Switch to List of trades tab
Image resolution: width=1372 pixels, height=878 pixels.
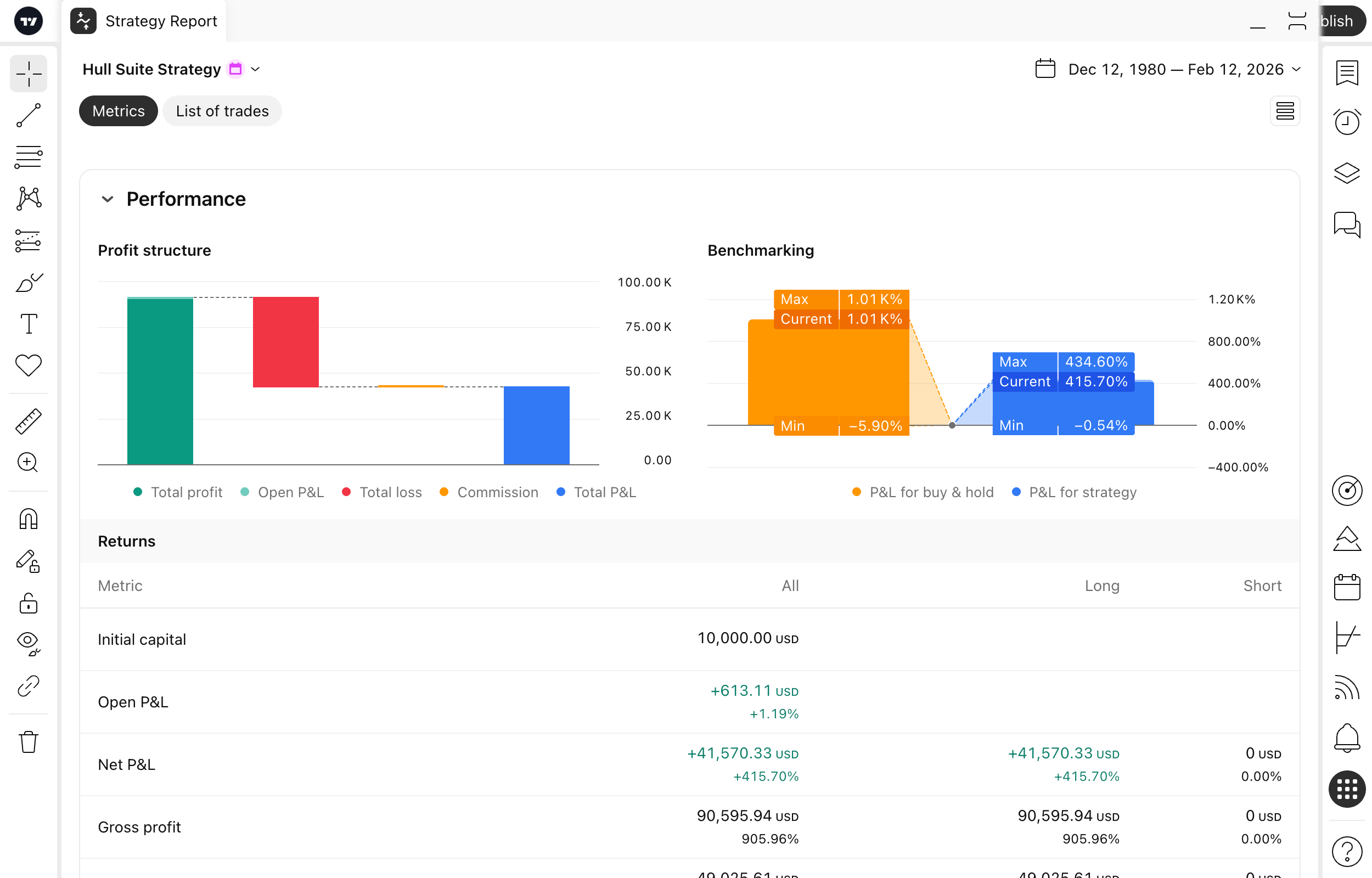pyautogui.click(x=222, y=111)
